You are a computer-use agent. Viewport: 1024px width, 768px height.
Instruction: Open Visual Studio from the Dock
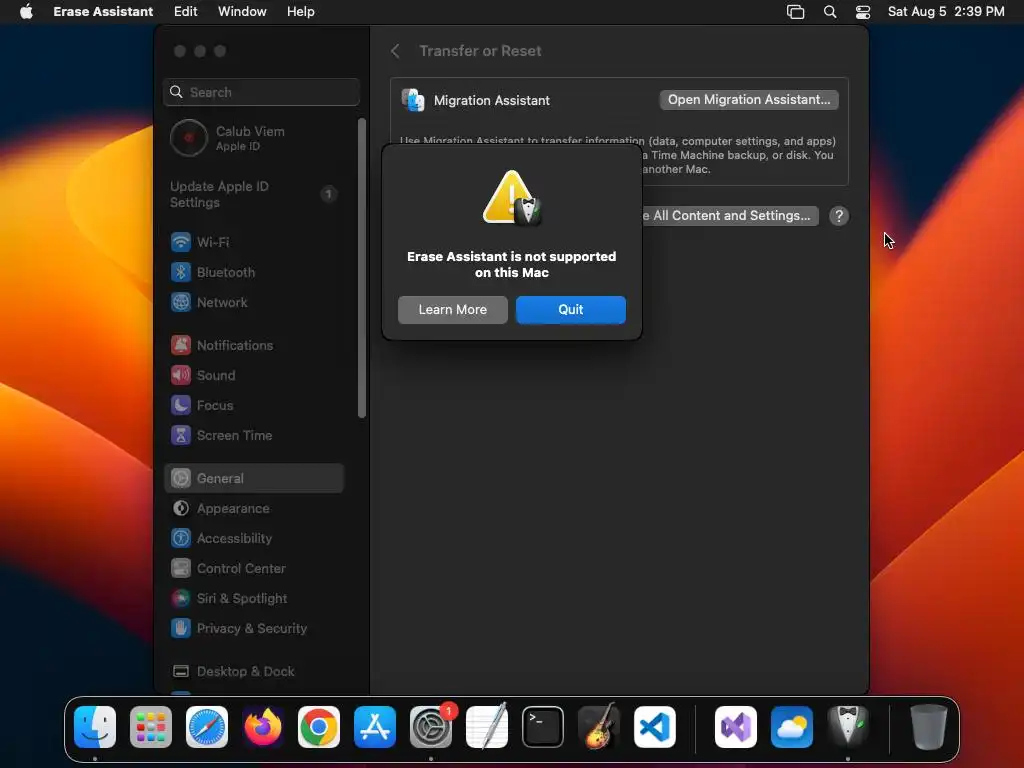point(736,727)
